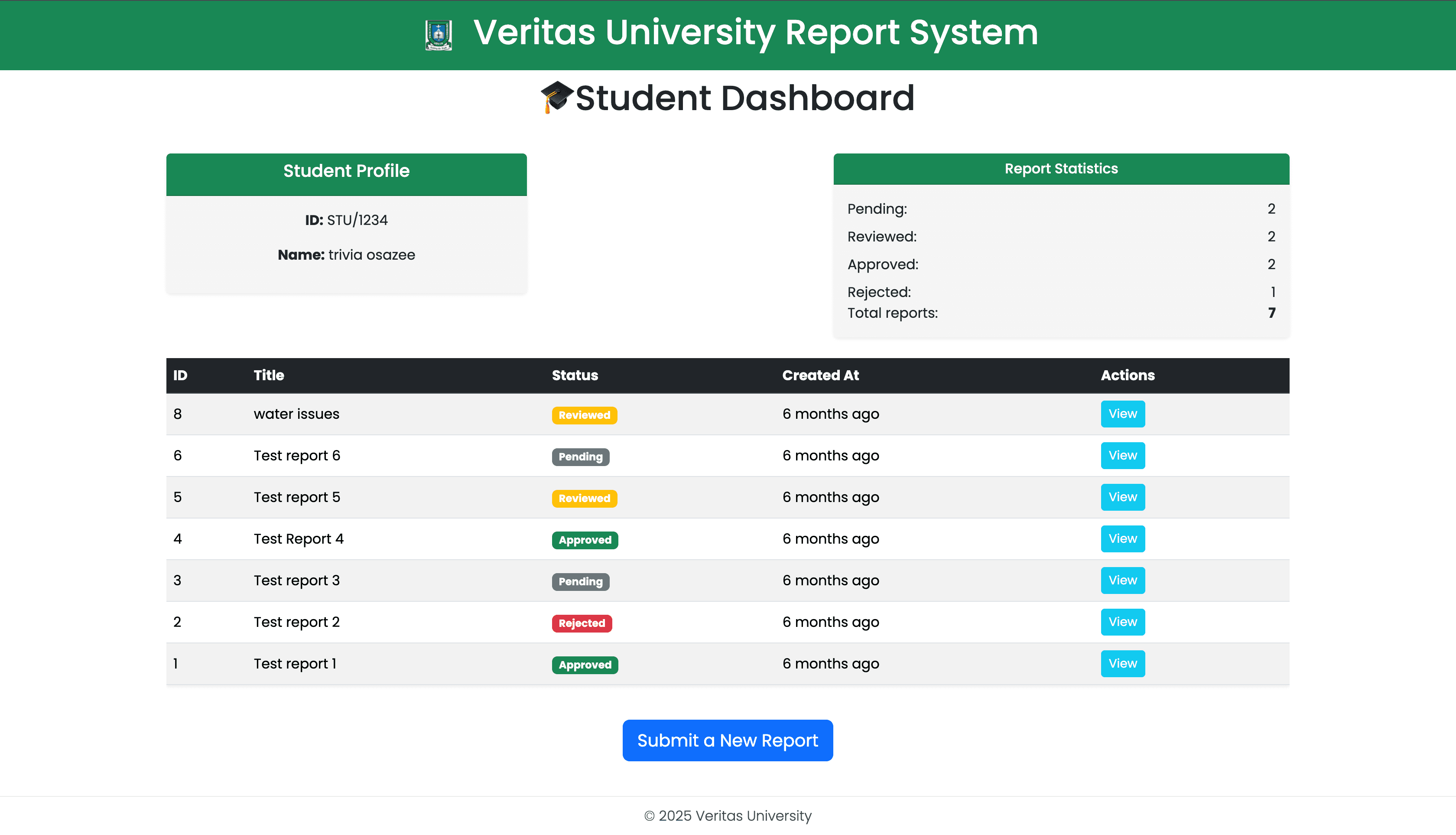Screen dimensions: 1456x835
Task: Click the total reports value 7
Action: (1271, 313)
